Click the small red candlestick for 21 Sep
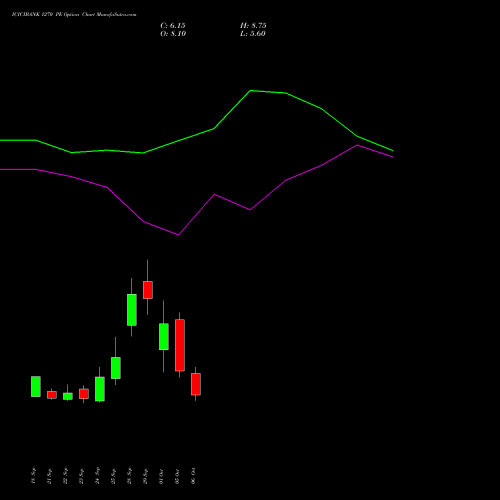The width and height of the screenshot is (500, 500). (52, 395)
